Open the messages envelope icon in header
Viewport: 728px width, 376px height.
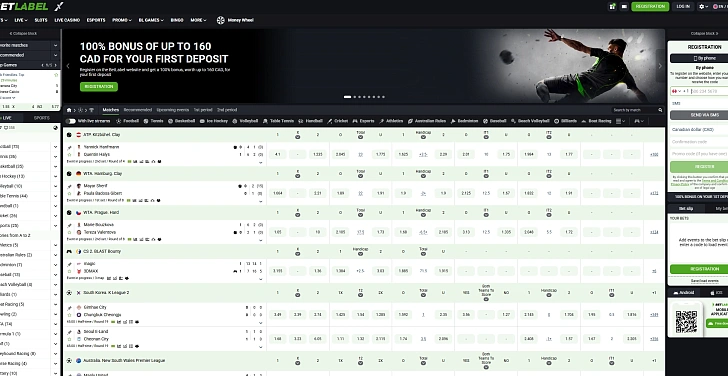click(x=624, y=6)
